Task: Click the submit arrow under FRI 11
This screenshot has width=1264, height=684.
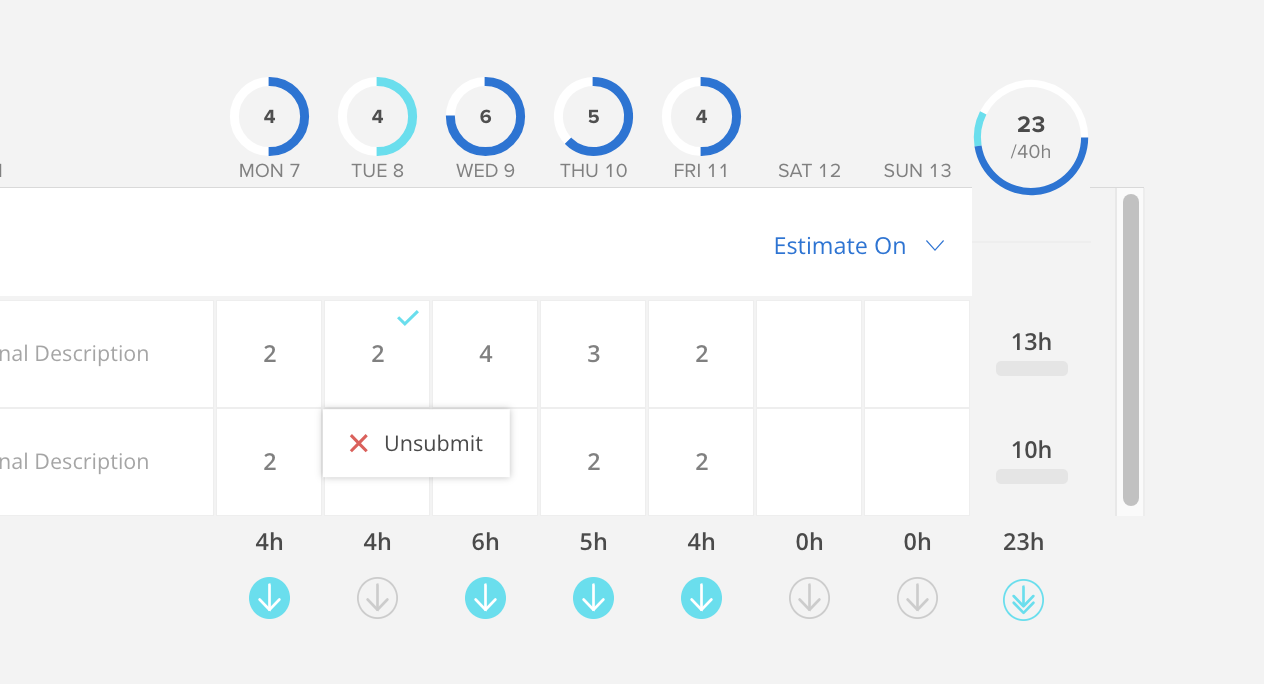Action: tap(701, 598)
